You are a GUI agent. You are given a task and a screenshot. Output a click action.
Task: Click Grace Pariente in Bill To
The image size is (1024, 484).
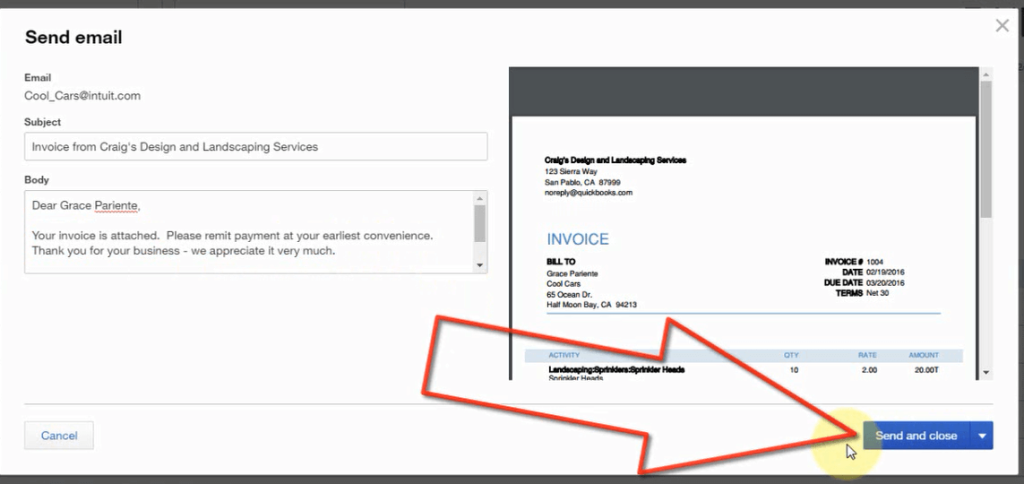pyautogui.click(x=572, y=274)
